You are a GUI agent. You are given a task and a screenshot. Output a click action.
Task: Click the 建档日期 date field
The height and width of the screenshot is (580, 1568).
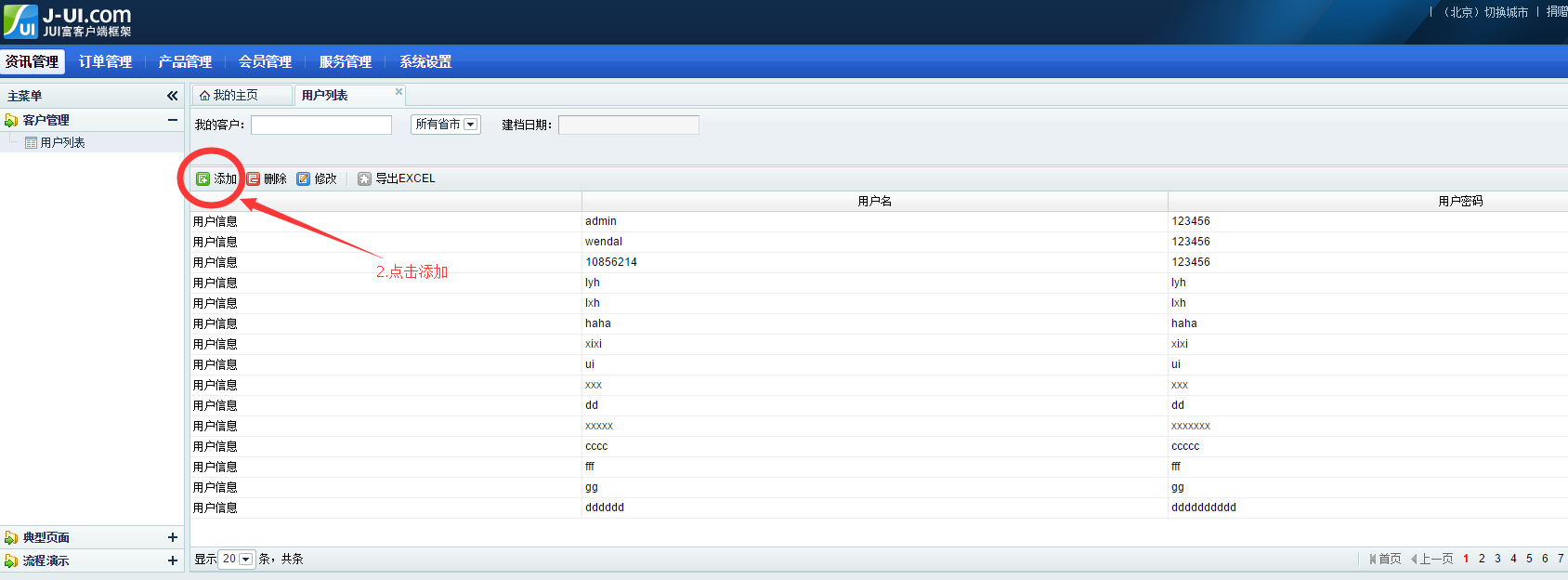629,125
